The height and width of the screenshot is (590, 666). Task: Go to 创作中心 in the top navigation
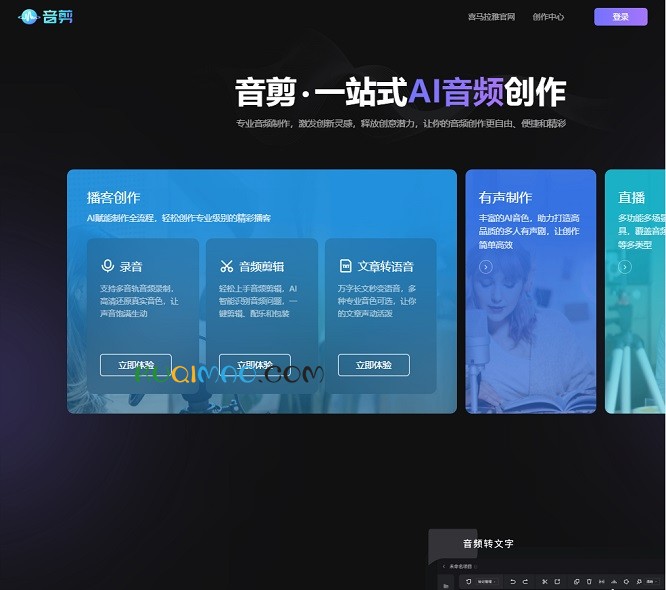click(x=548, y=17)
